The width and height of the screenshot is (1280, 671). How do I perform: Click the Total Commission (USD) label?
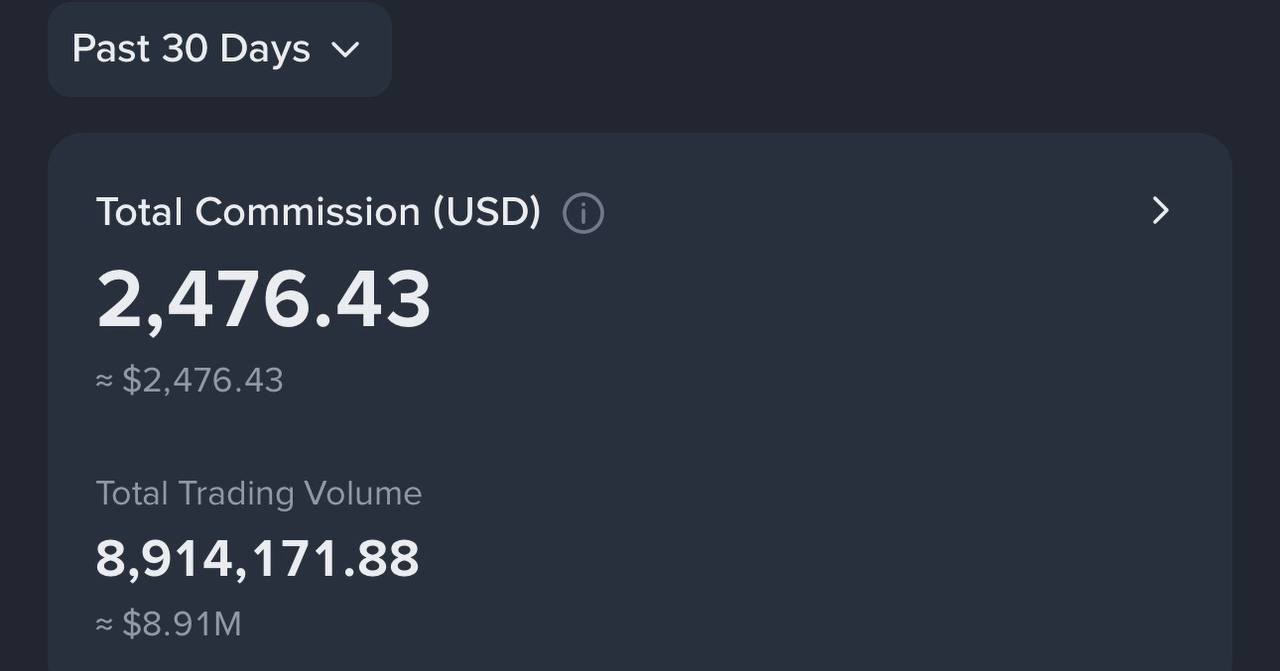point(318,212)
